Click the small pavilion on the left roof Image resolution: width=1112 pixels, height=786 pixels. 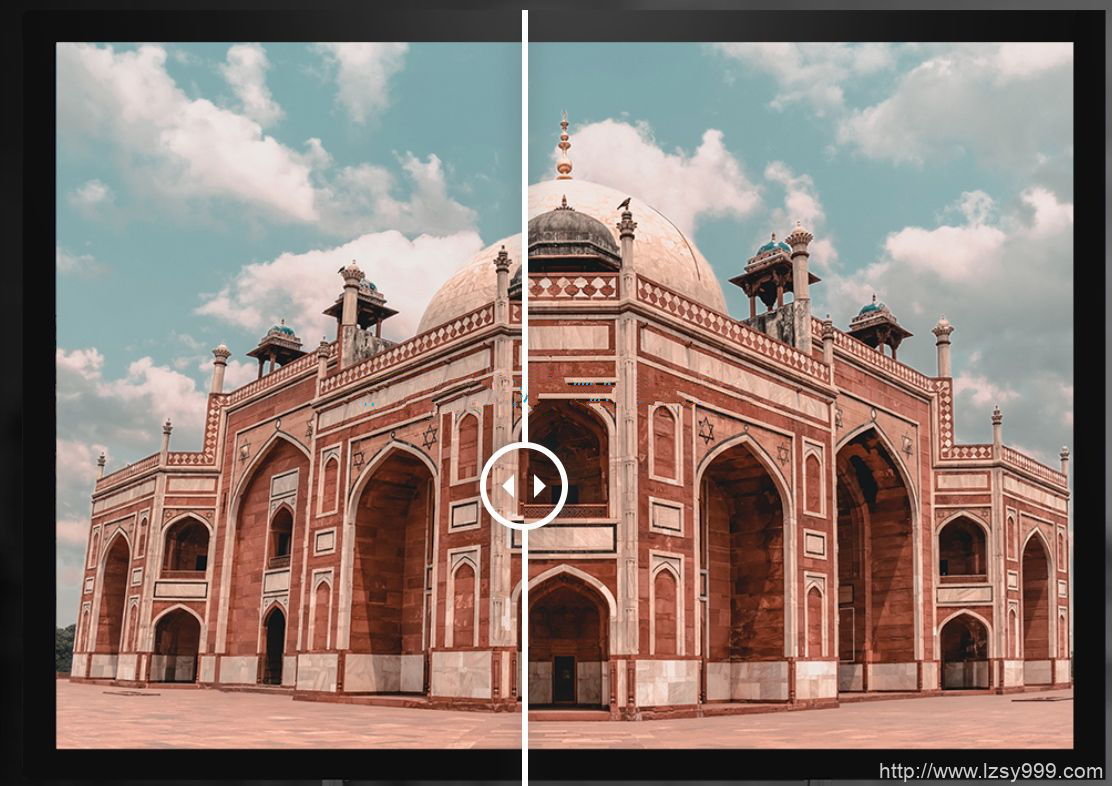tap(277, 345)
